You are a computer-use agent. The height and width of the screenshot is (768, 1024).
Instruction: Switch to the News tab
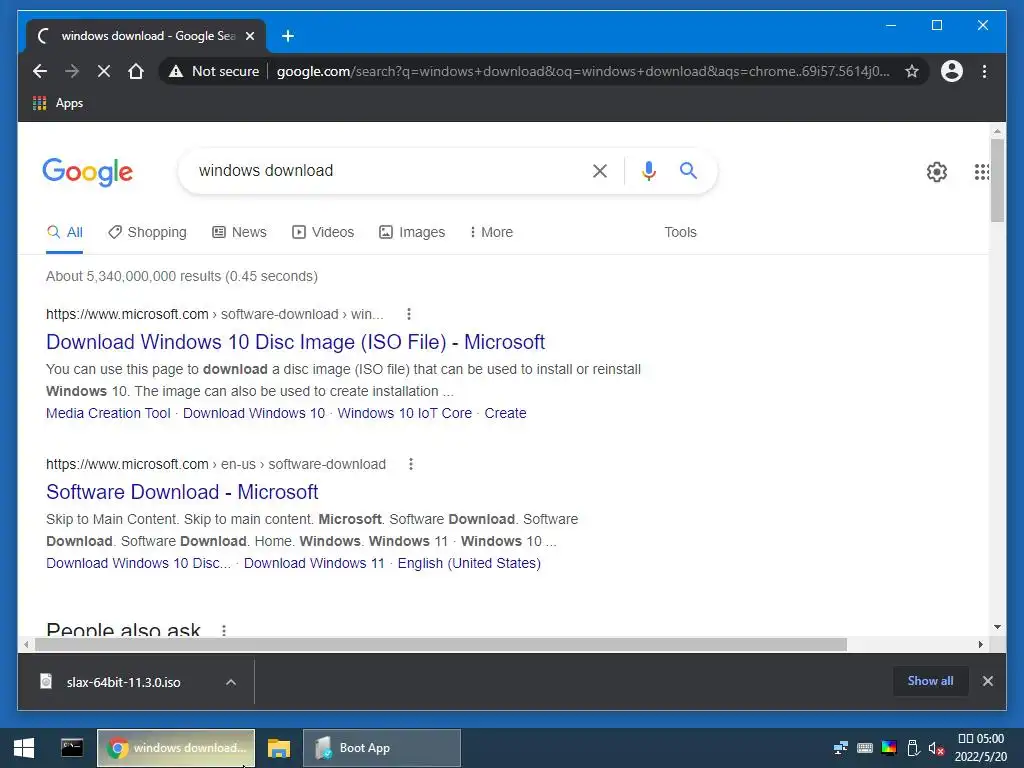(x=239, y=232)
